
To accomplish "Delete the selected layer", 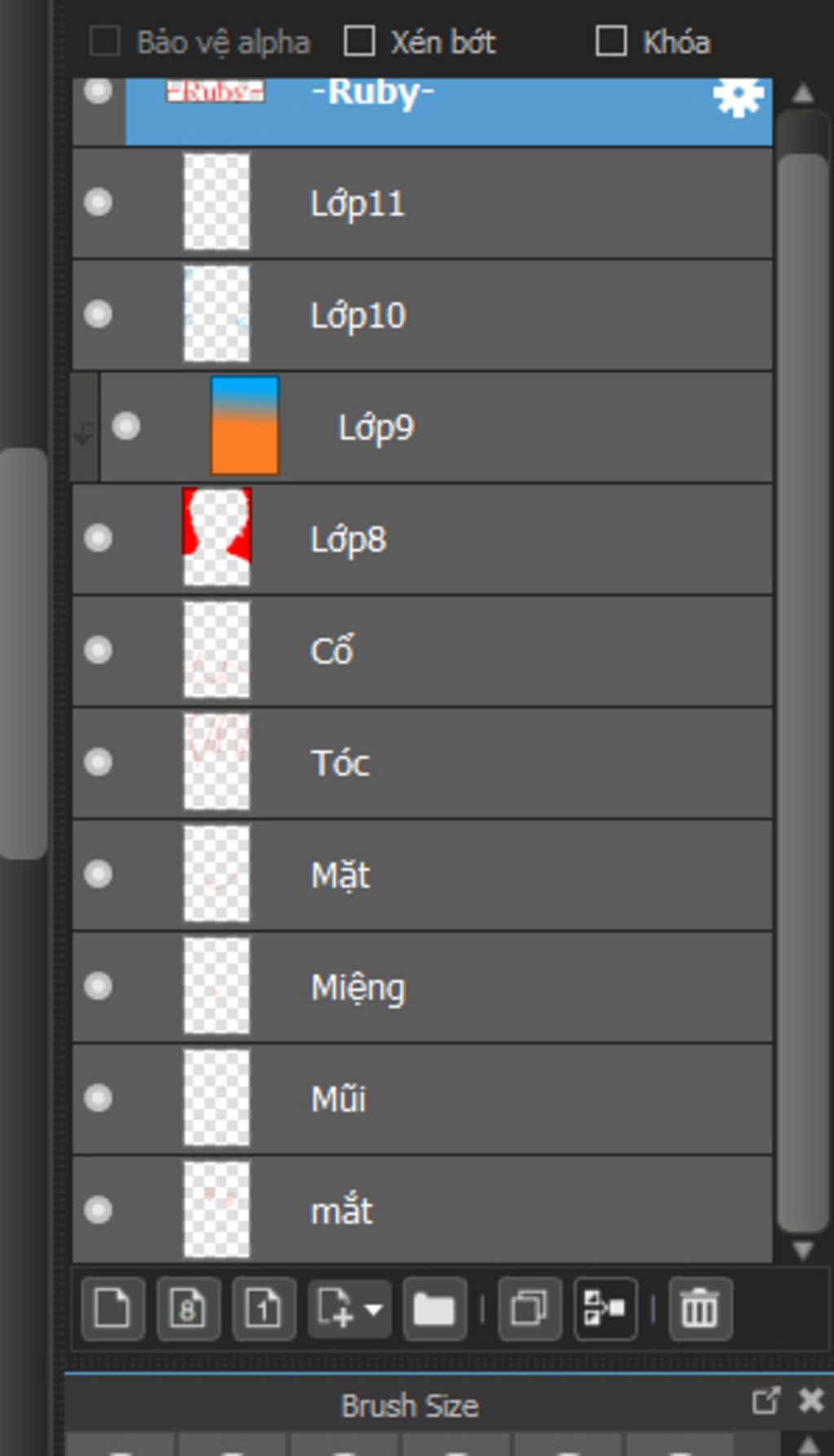I will pos(700,1309).
